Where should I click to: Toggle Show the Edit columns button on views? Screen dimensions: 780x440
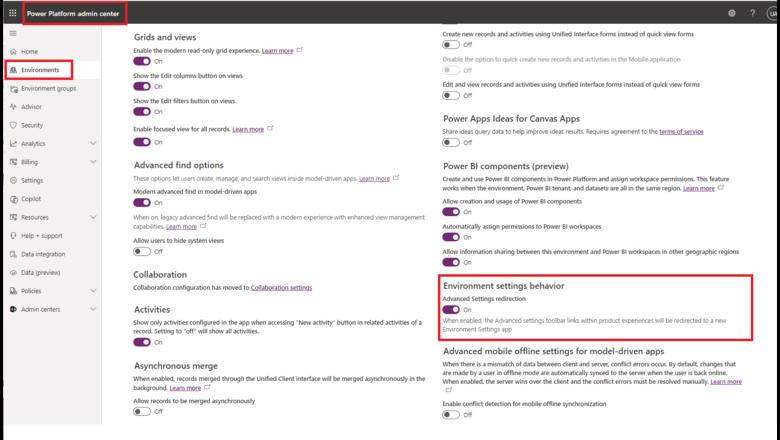(x=142, y=87)
